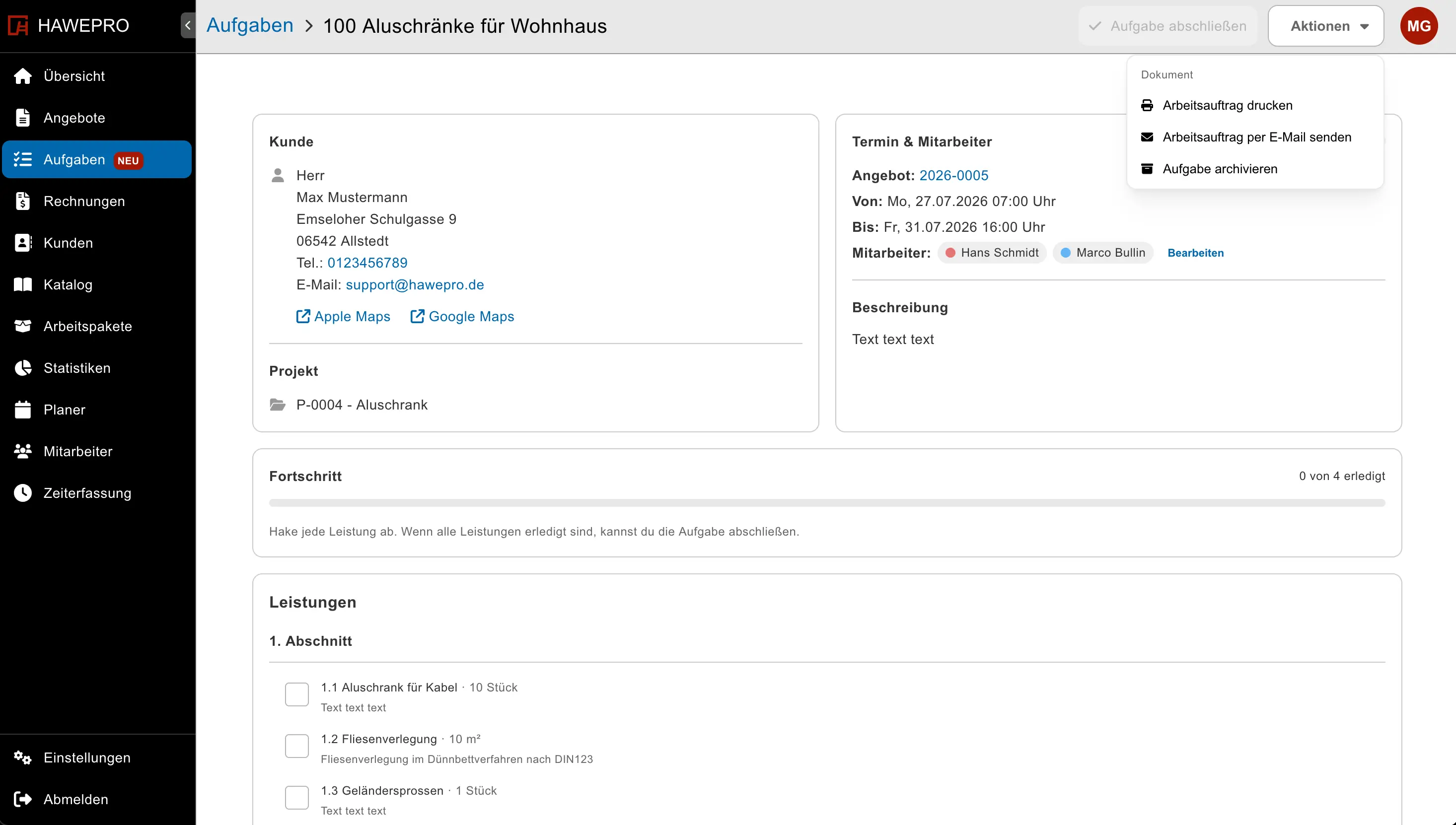Go to Rechnungen in the sidebar
The image size is (1456, 825).
(x=97, y=201)
